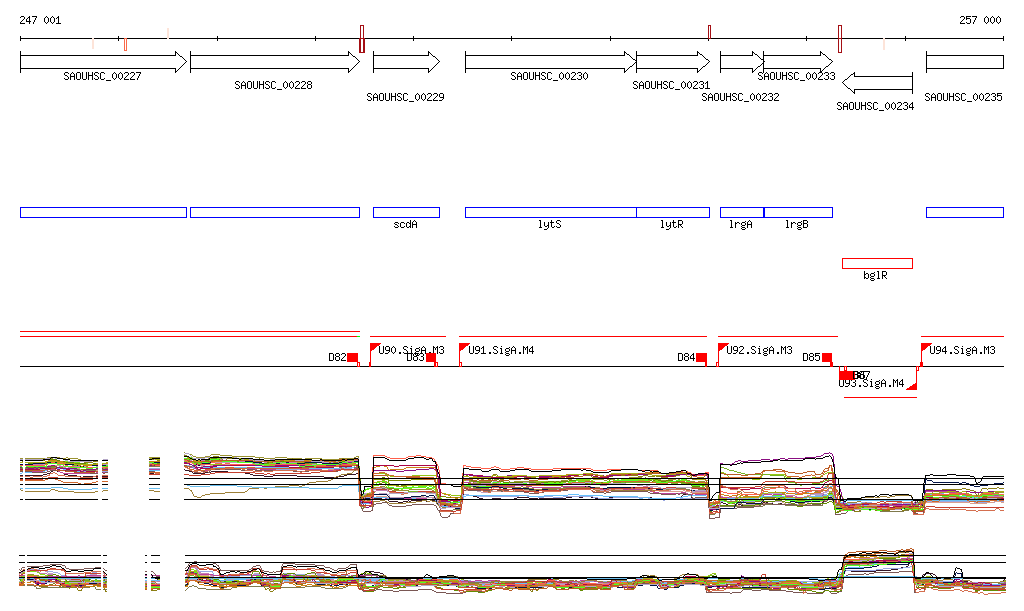
Task: Click the blue lytR gene box
Action: coord(673,212)
